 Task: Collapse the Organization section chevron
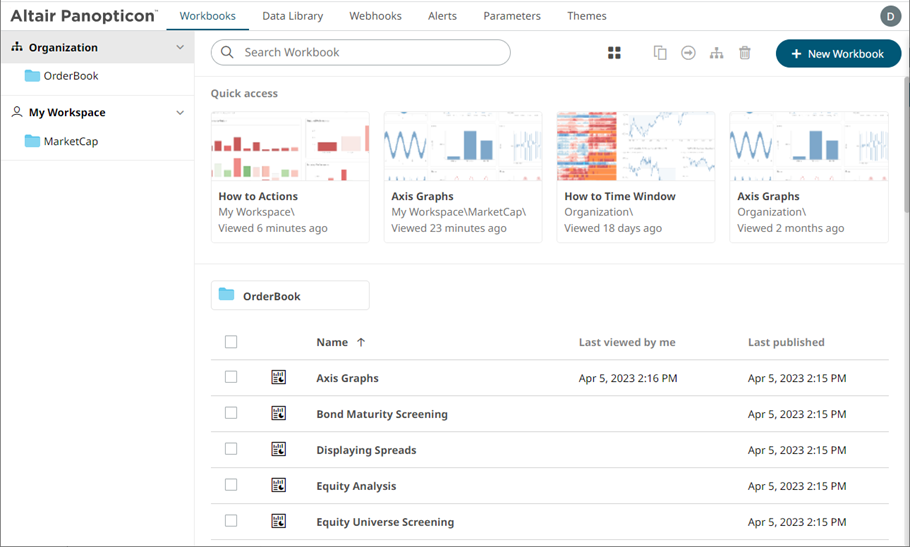coord(180,47)
